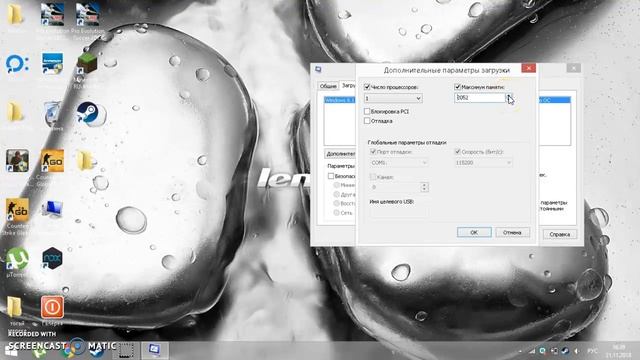Select the Загрузка tab in msconfig
Image resolution: width=640 pixels, height=360 pixels.
[x=348, y=85]
